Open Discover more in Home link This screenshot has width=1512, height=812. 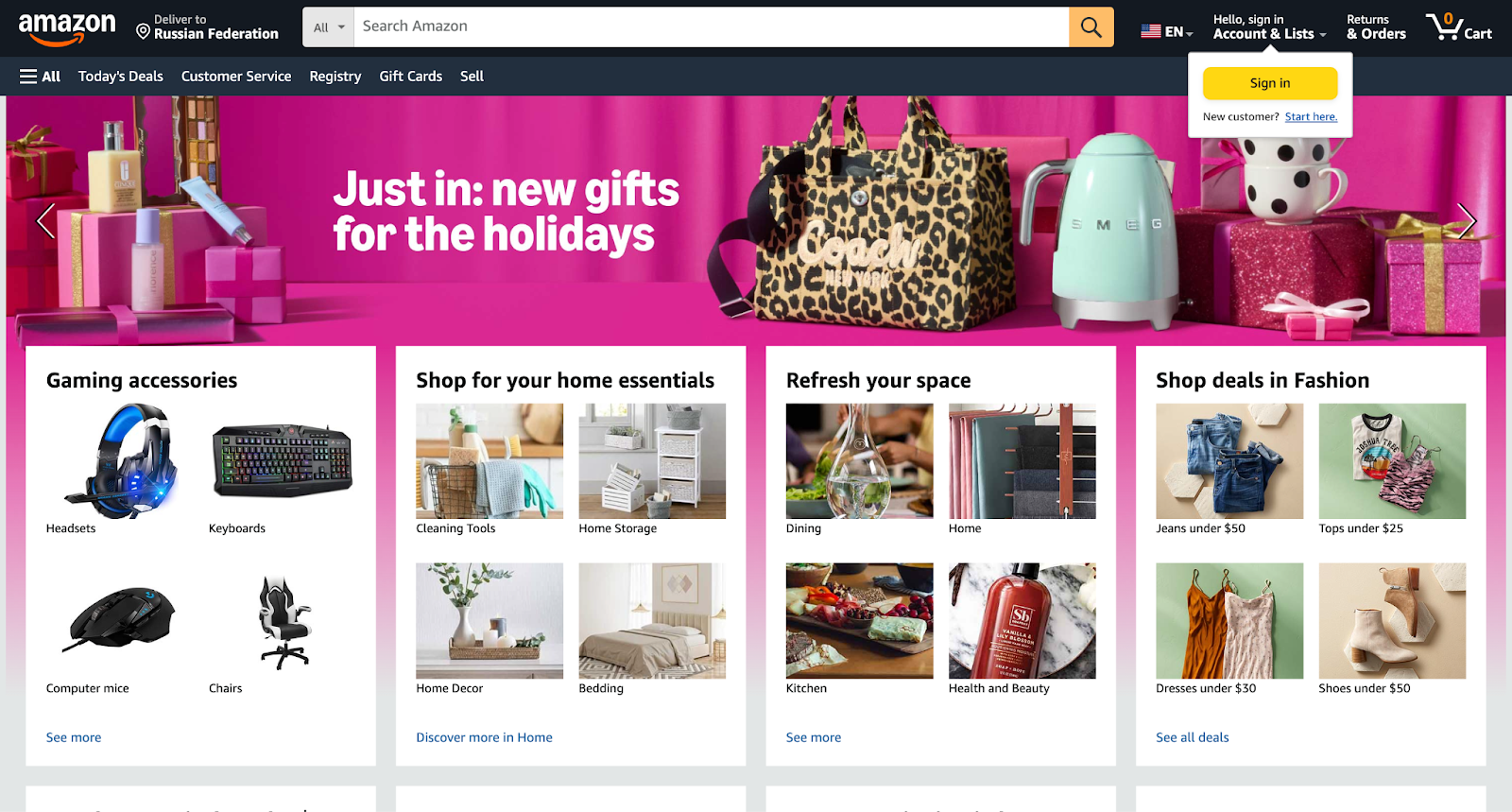click(484, 737)
